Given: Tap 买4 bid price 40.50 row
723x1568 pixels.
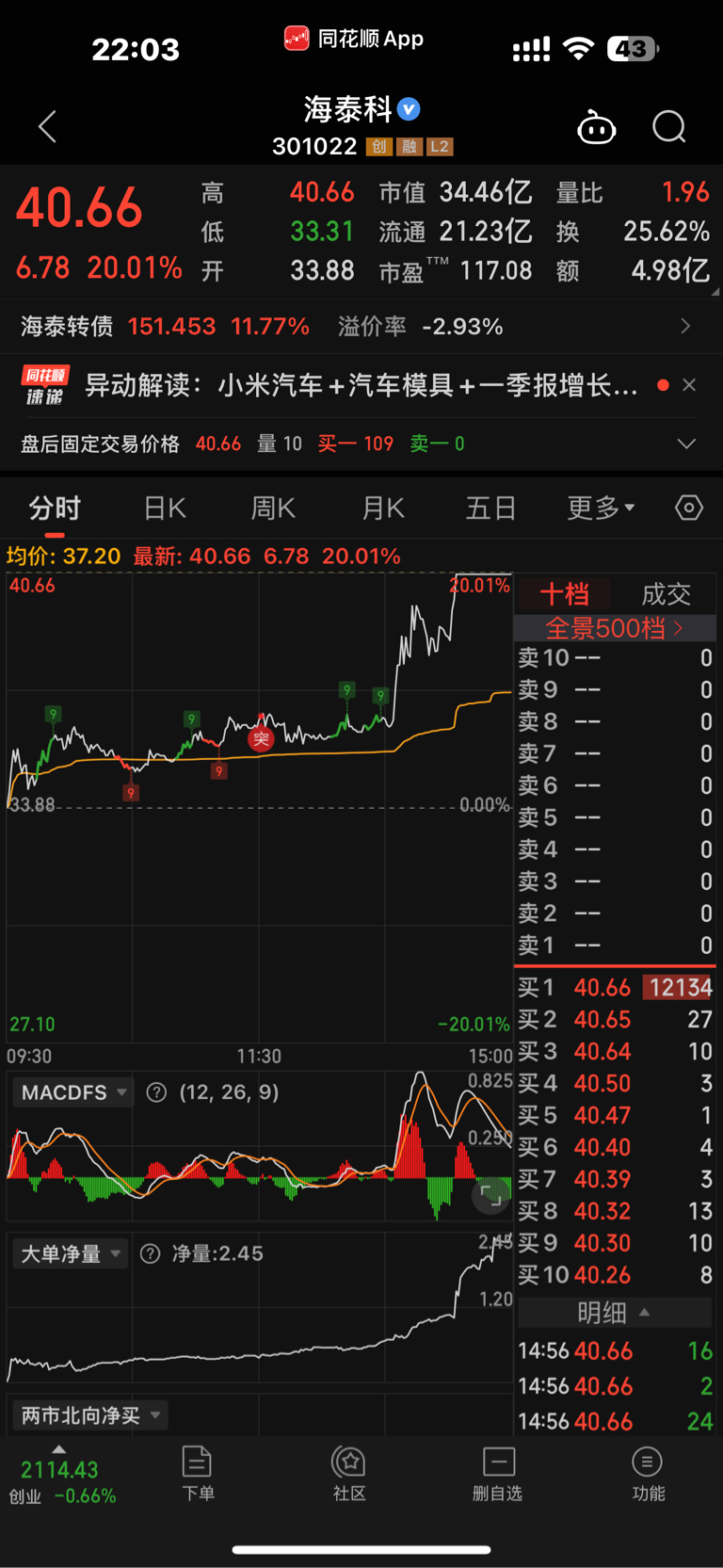Looking at the screenshot, I should click(x=614, y=1083).
